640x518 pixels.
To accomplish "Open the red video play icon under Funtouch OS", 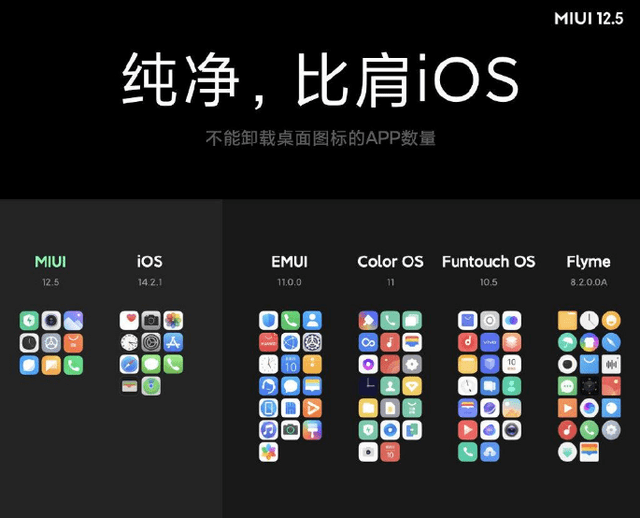I will point(468,430).
